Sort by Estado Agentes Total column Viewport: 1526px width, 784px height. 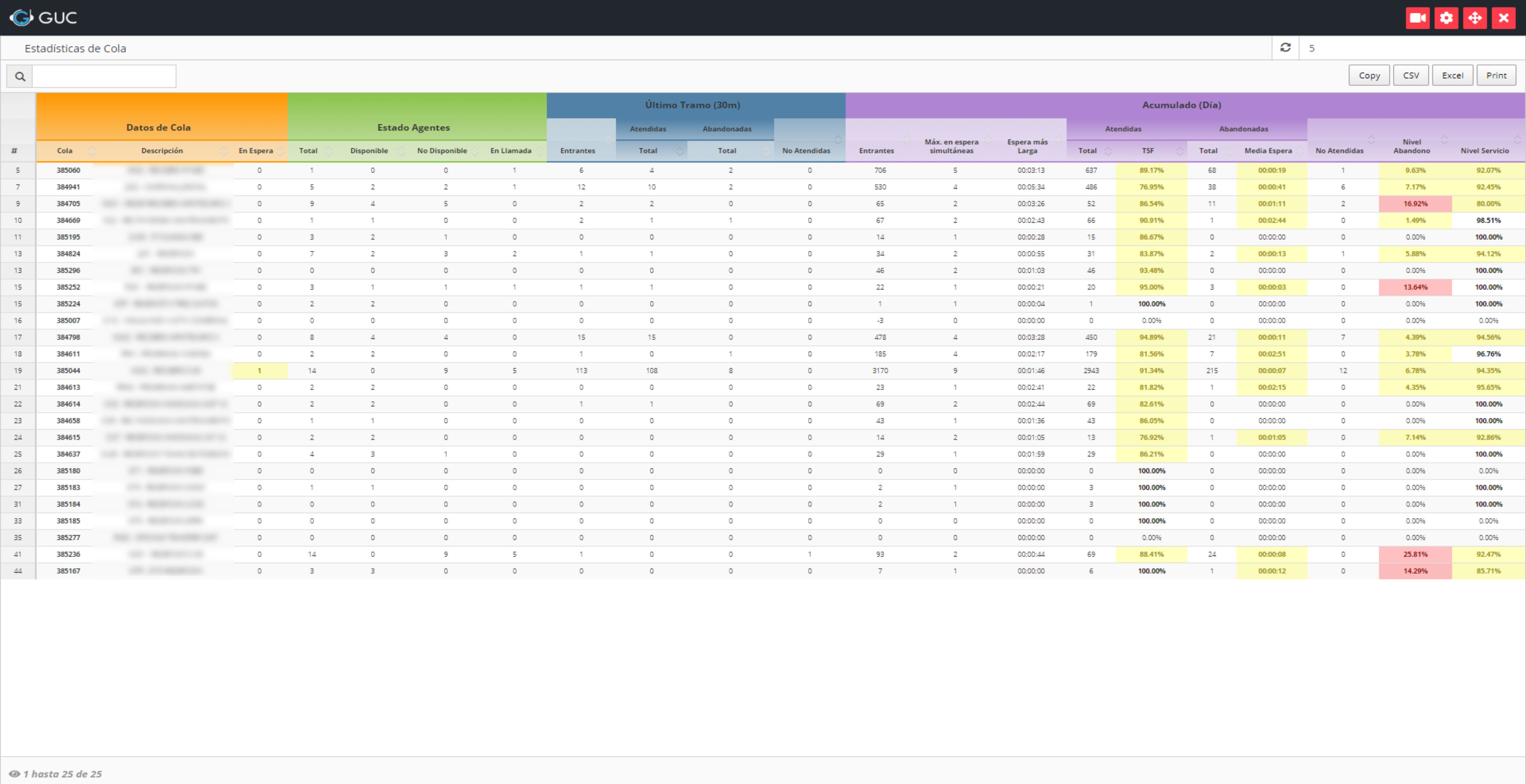308,151
